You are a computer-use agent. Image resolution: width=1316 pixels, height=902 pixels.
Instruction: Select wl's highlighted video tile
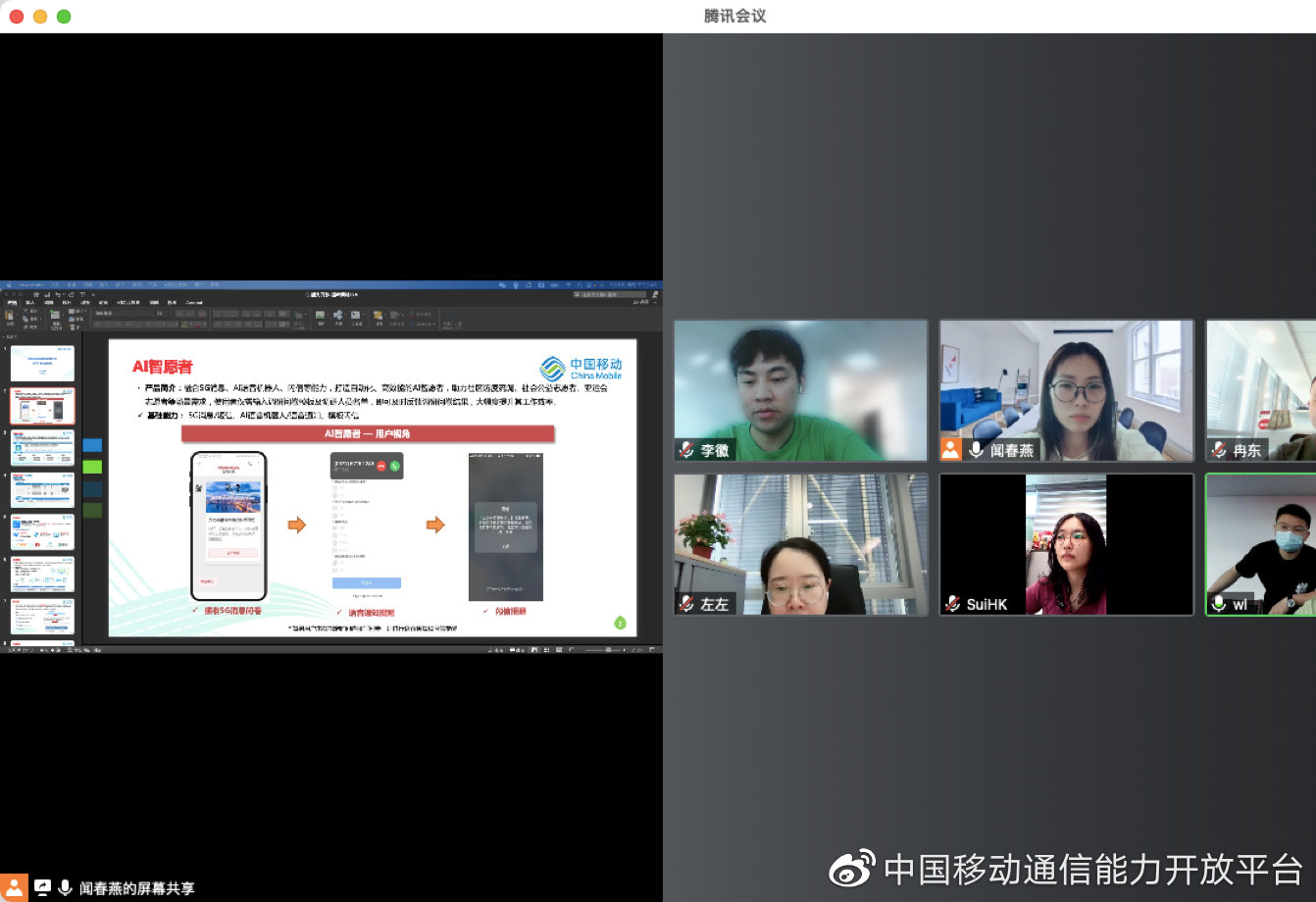tap(1261, 544)
